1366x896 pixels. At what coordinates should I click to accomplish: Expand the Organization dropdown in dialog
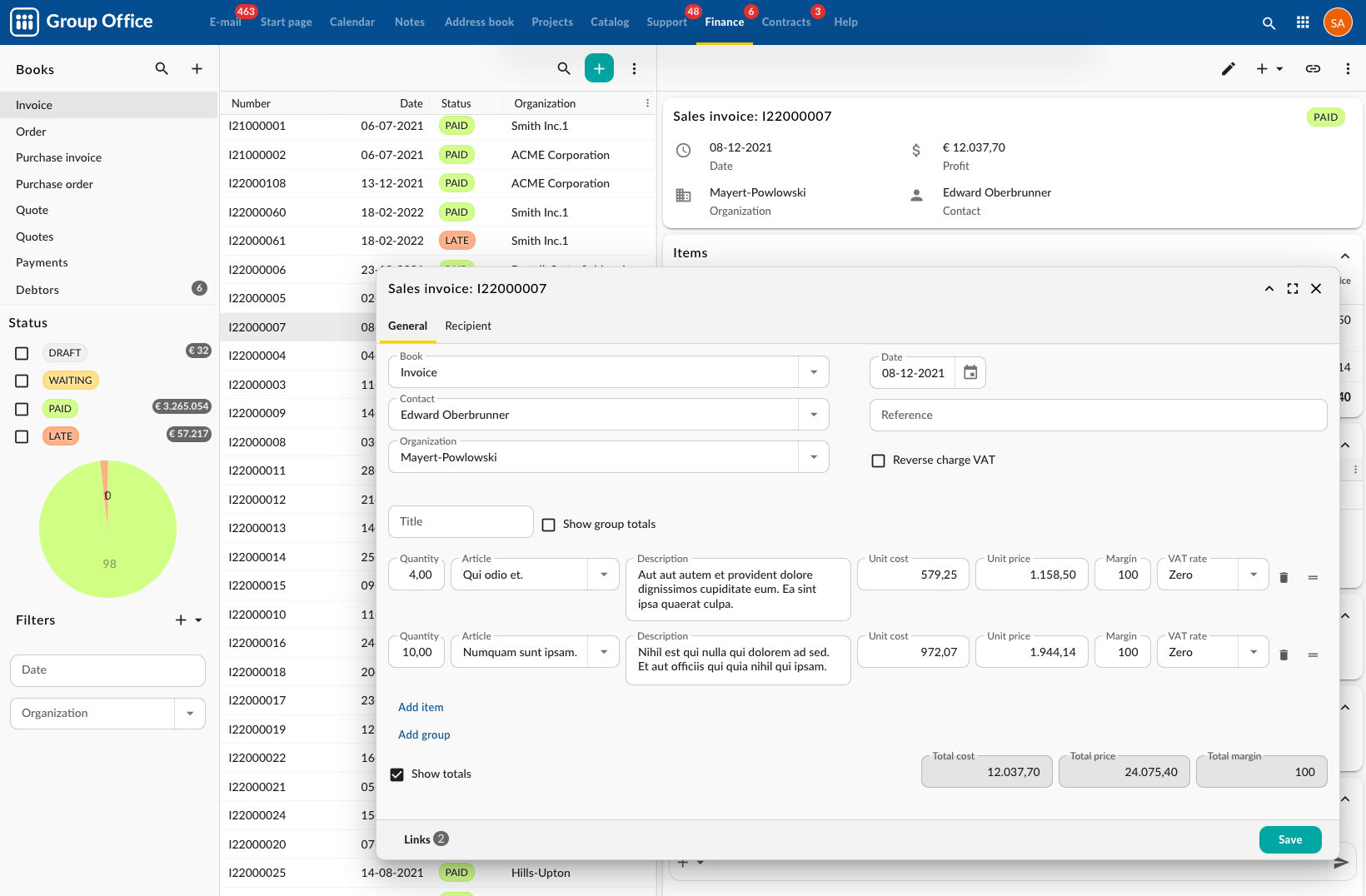click(814, 457)
